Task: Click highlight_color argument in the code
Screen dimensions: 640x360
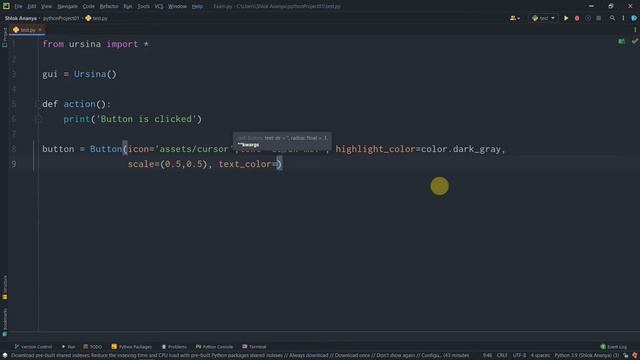Action: point(375,149)
